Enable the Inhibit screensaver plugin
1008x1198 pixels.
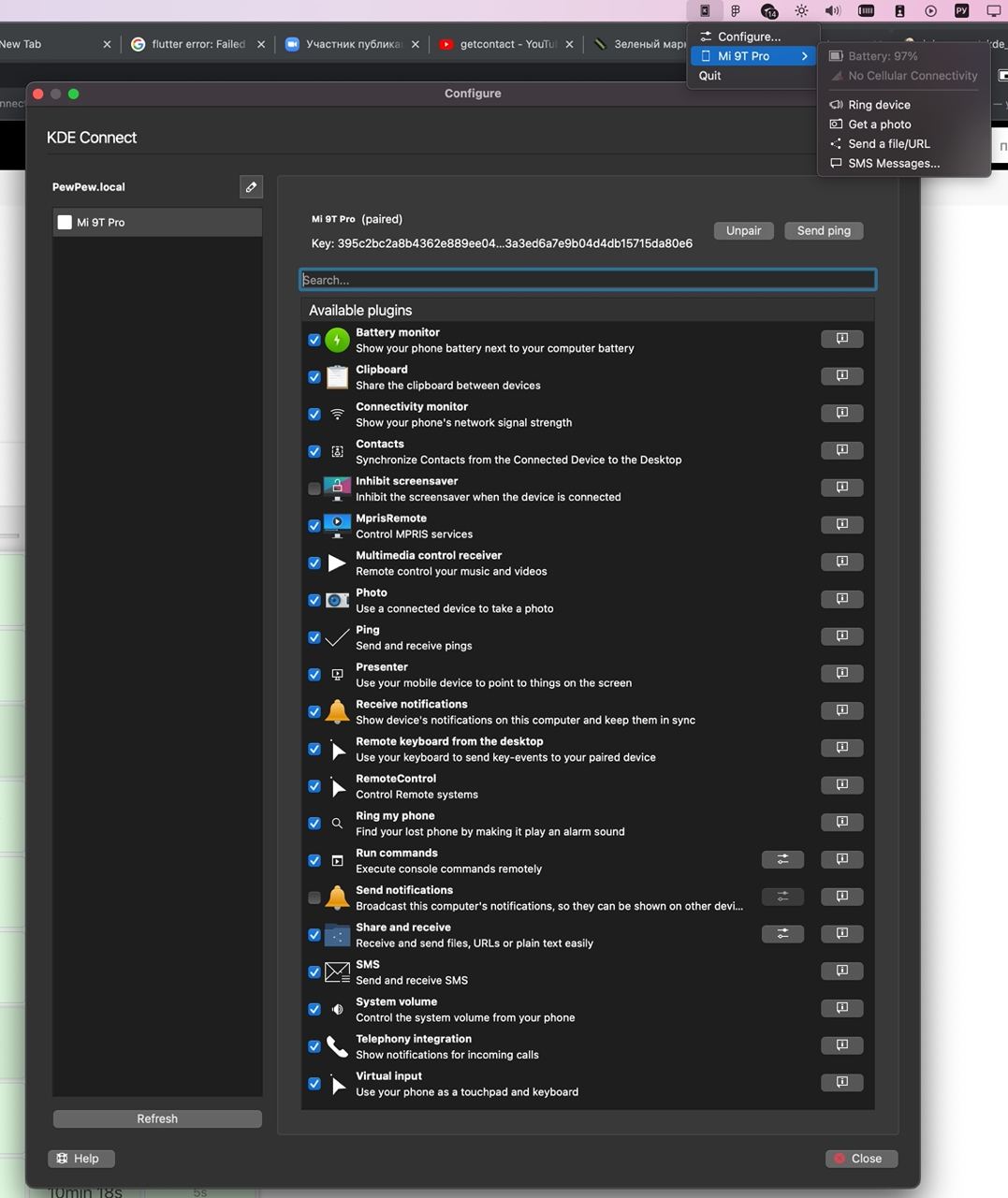314,489
